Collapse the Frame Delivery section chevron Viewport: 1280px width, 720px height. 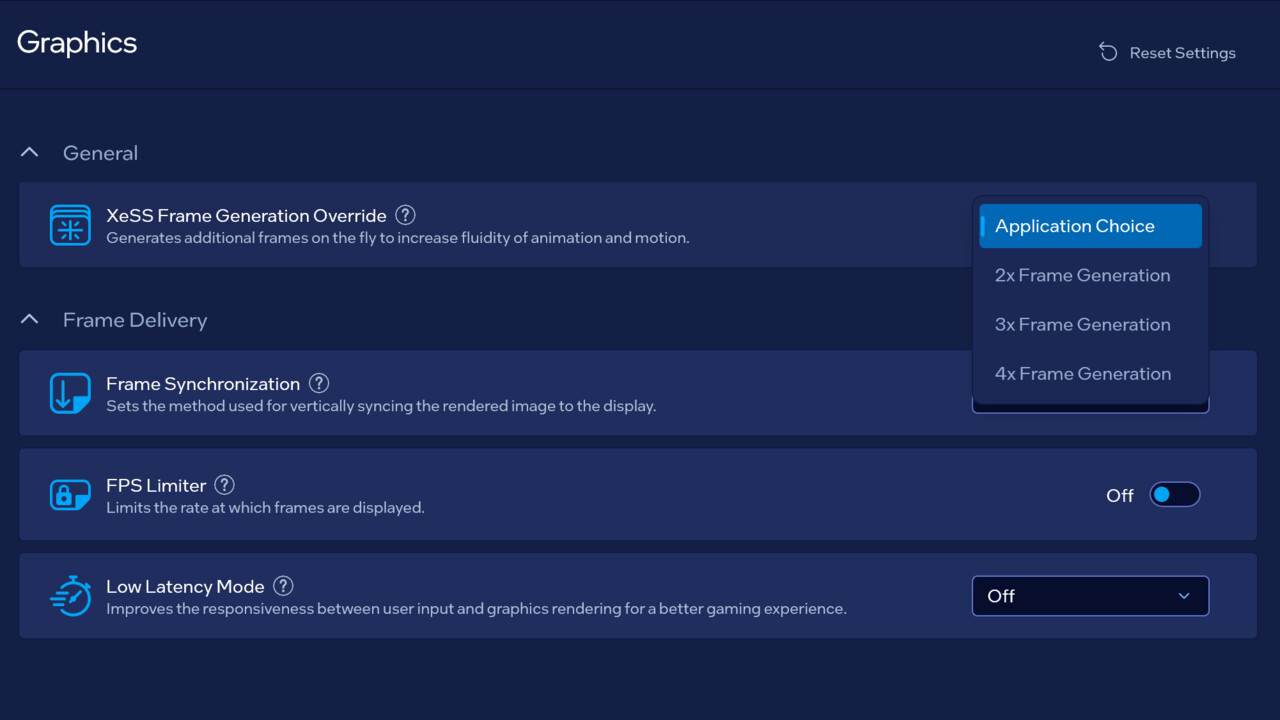pyautogui.click(x=30, y=320)
